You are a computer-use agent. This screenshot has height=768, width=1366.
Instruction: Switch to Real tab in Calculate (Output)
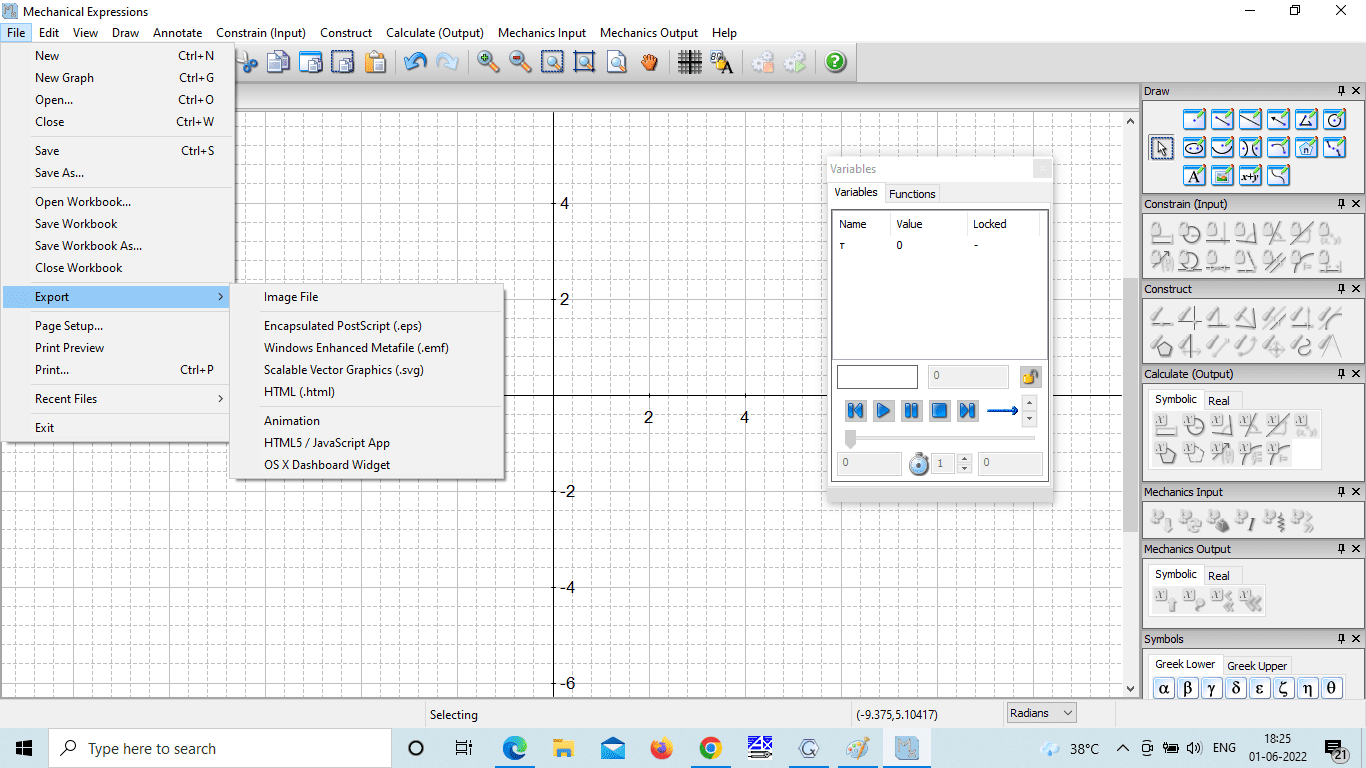[1219, 401]
